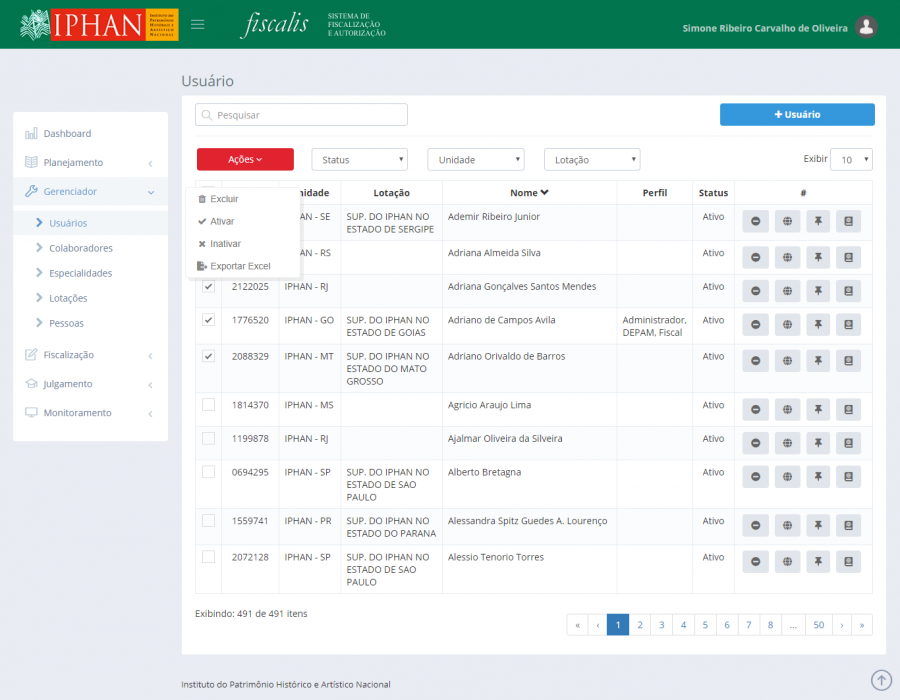
Task: Open the user profile avatar icon
Action: click(x=867, y=27)
